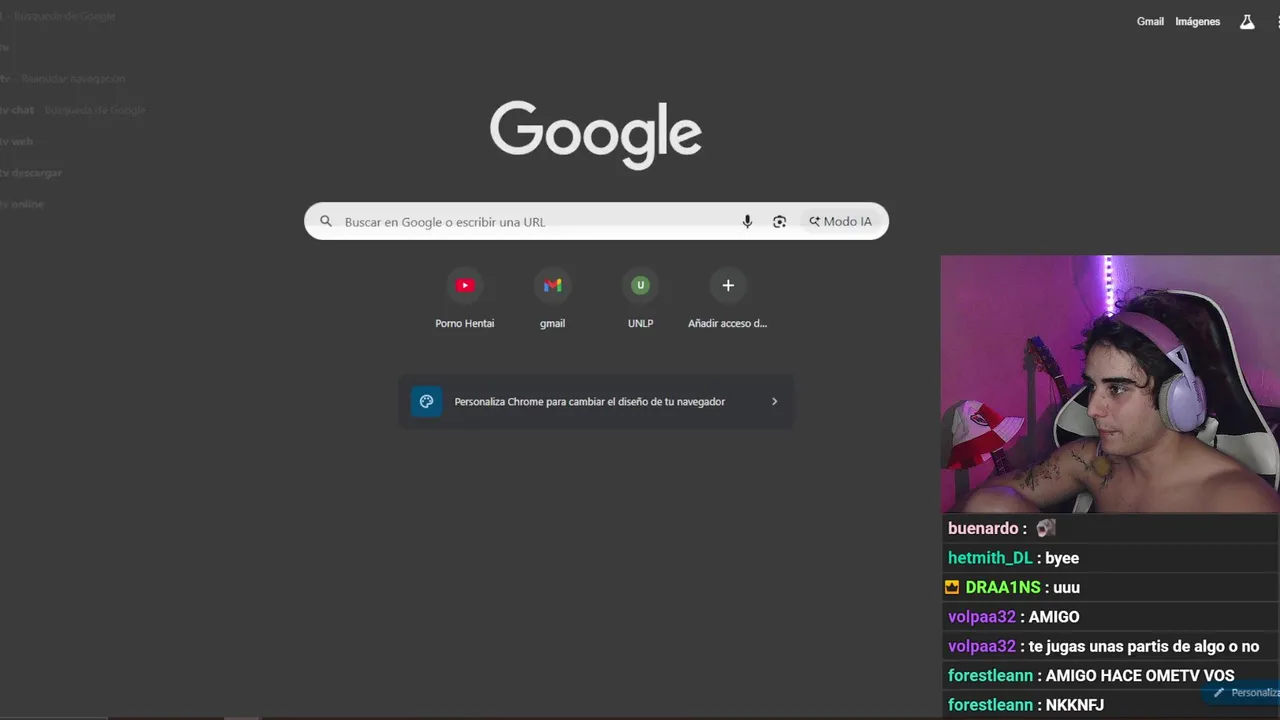Click the chat message 'uuu'

(x=1067, y=587)
